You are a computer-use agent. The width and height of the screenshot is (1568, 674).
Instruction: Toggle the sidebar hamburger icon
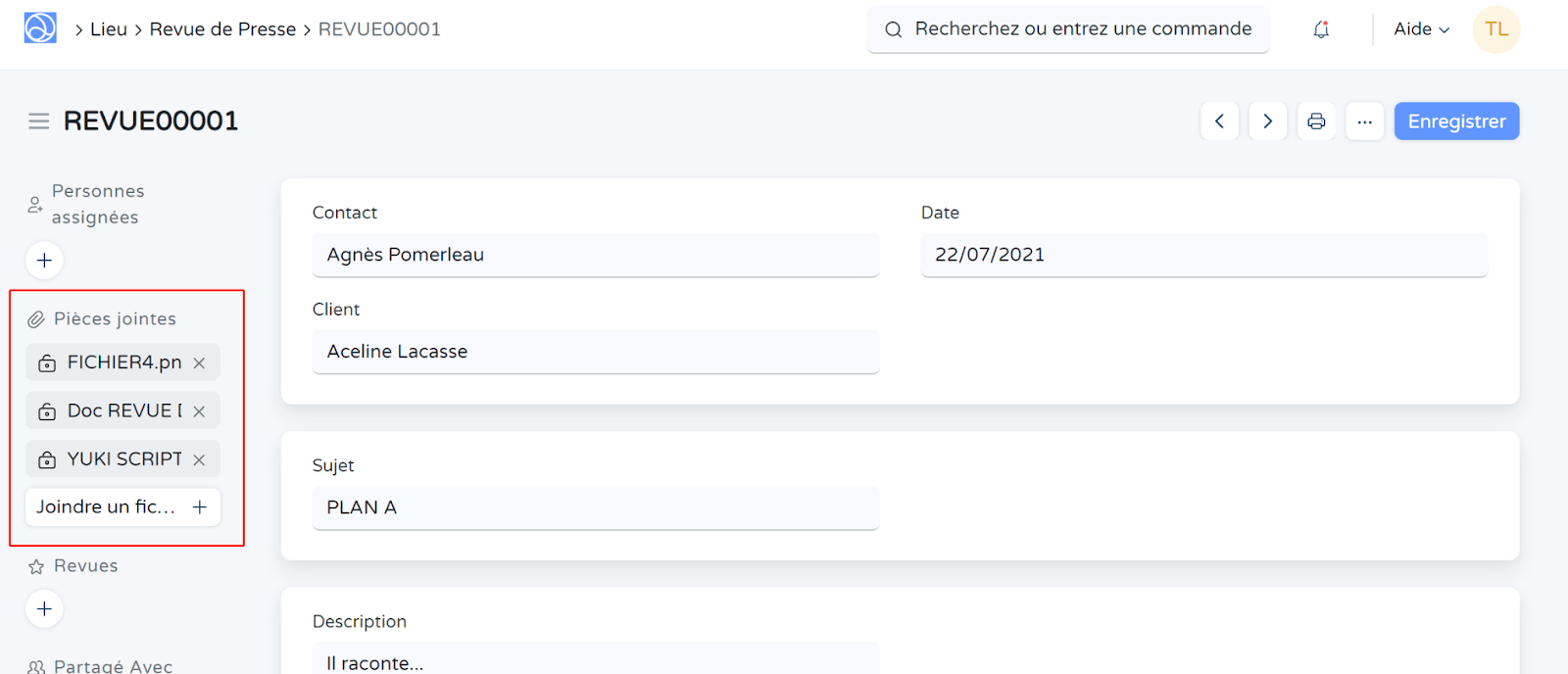[39, 121]
